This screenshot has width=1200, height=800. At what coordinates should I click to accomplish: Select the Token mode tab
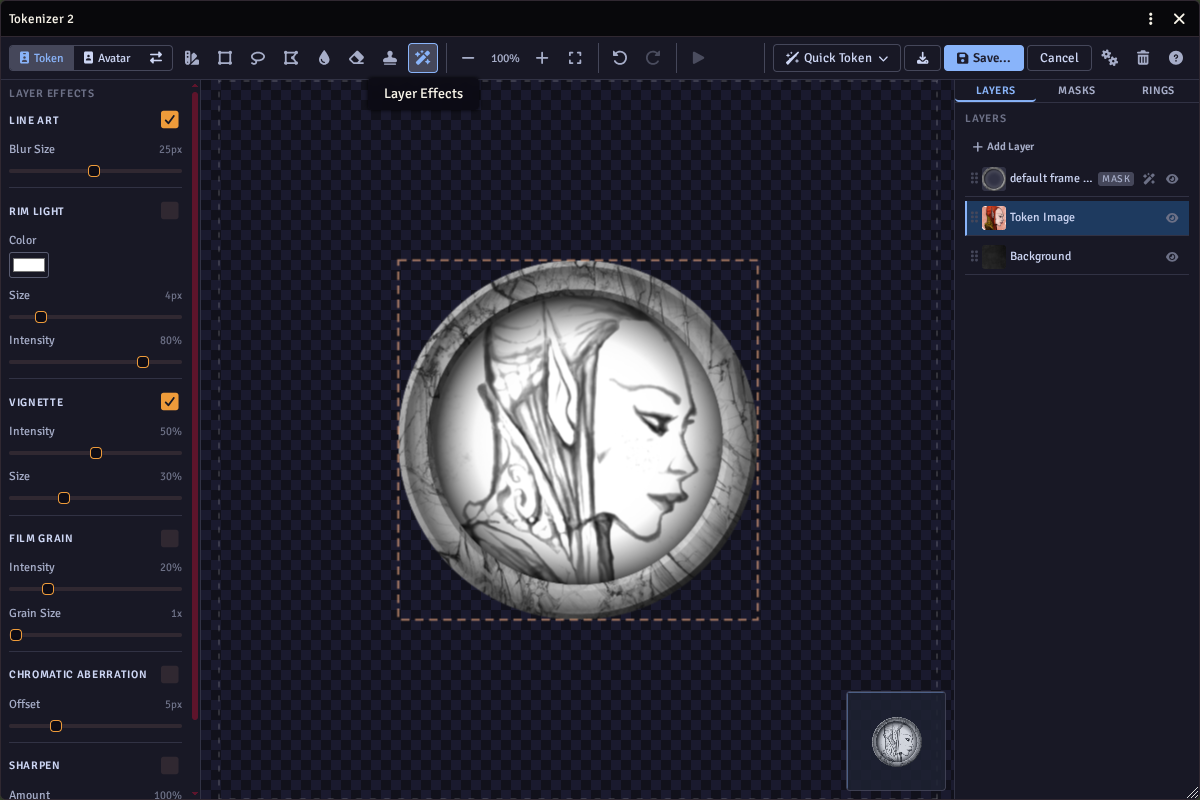[41, 58]
